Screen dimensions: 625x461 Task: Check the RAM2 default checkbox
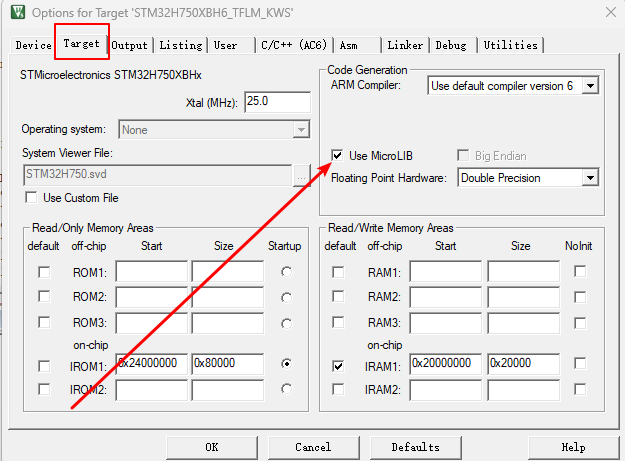(x=338, y=296)
